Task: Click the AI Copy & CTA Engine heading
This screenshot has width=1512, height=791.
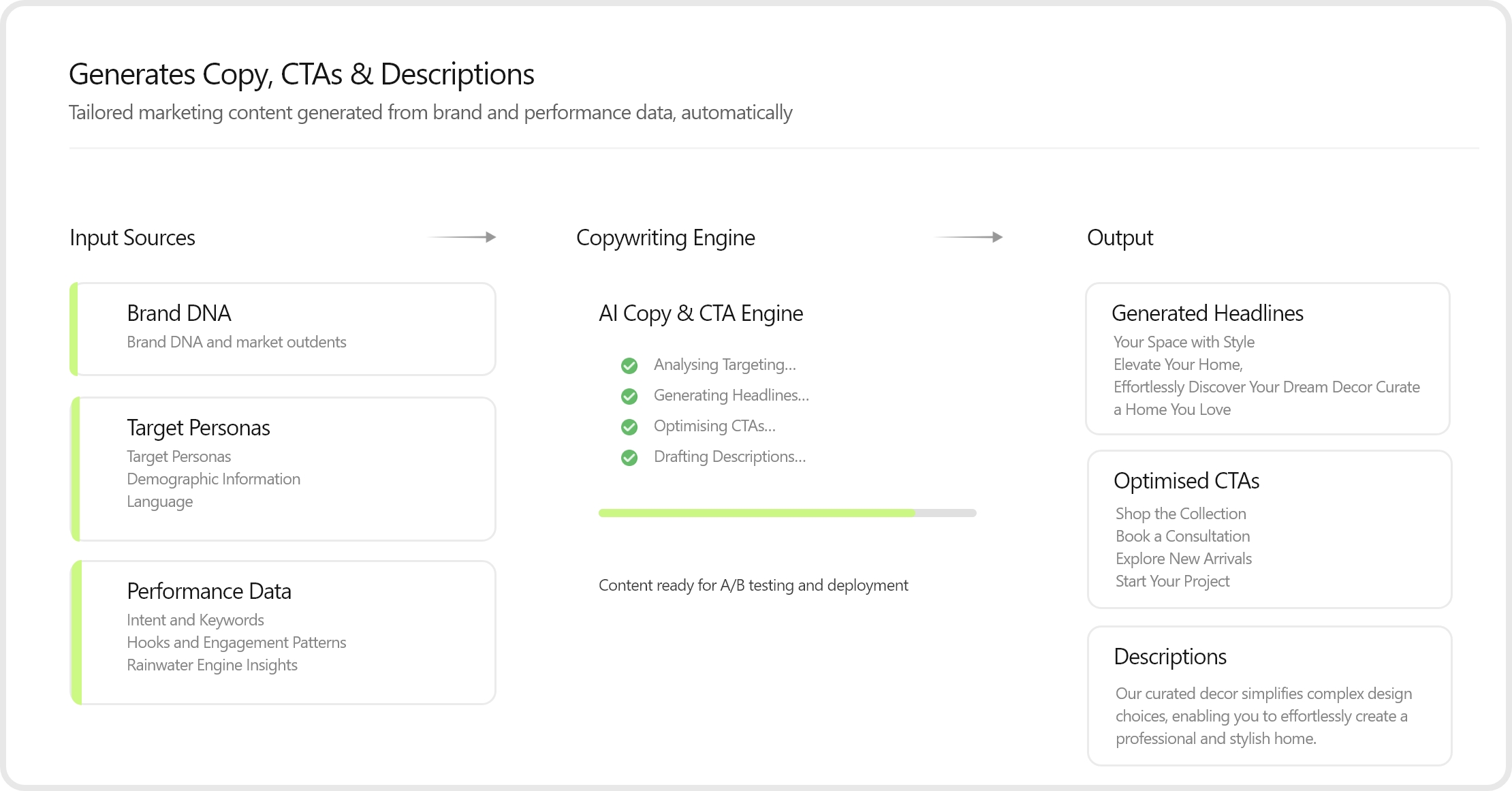Action: [701, 313]
